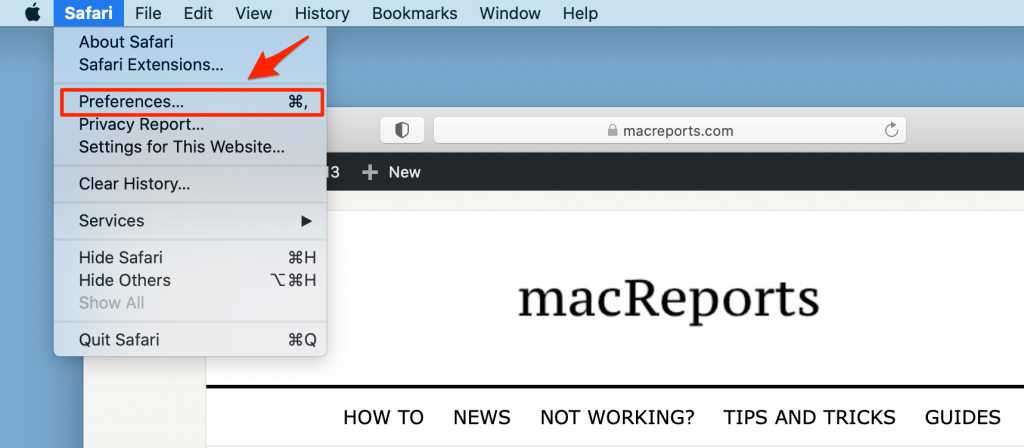Click the lock icon in address bar
Viewport: 1024px width, 448px height.
[612, 131]
